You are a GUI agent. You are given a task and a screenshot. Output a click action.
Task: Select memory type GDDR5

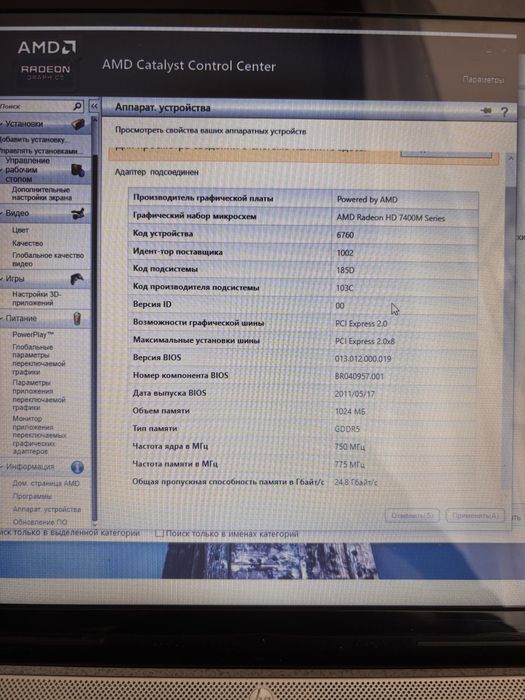[x=347, y=429]
